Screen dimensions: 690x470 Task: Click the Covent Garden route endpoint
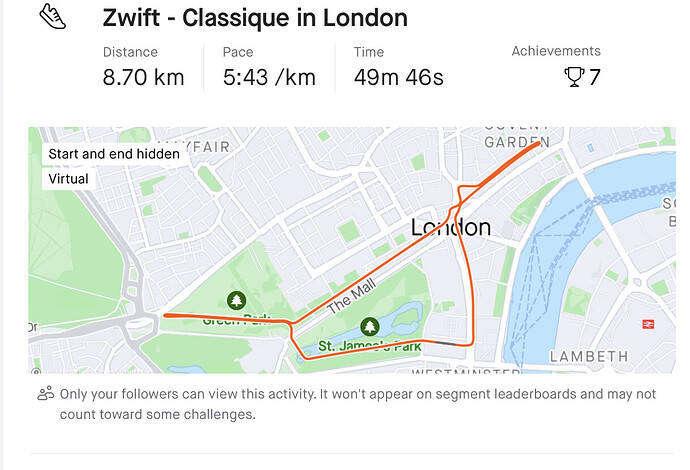coord(537,143)
